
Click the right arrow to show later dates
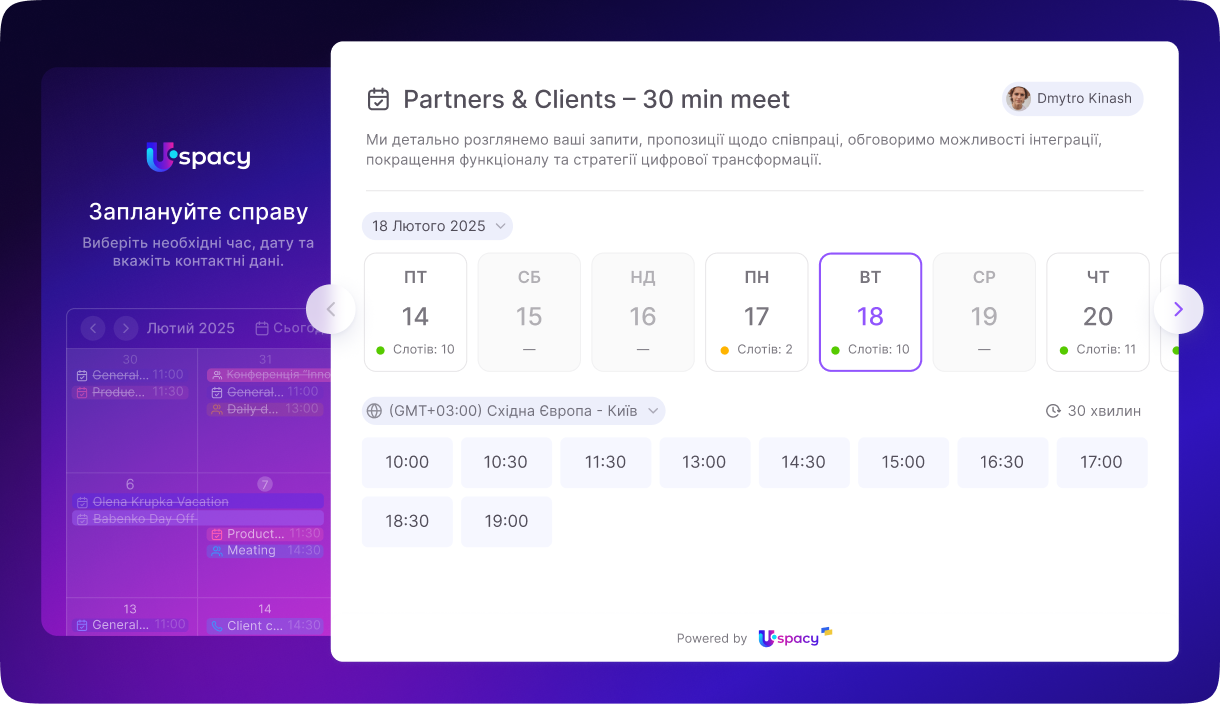point(1178,310)
